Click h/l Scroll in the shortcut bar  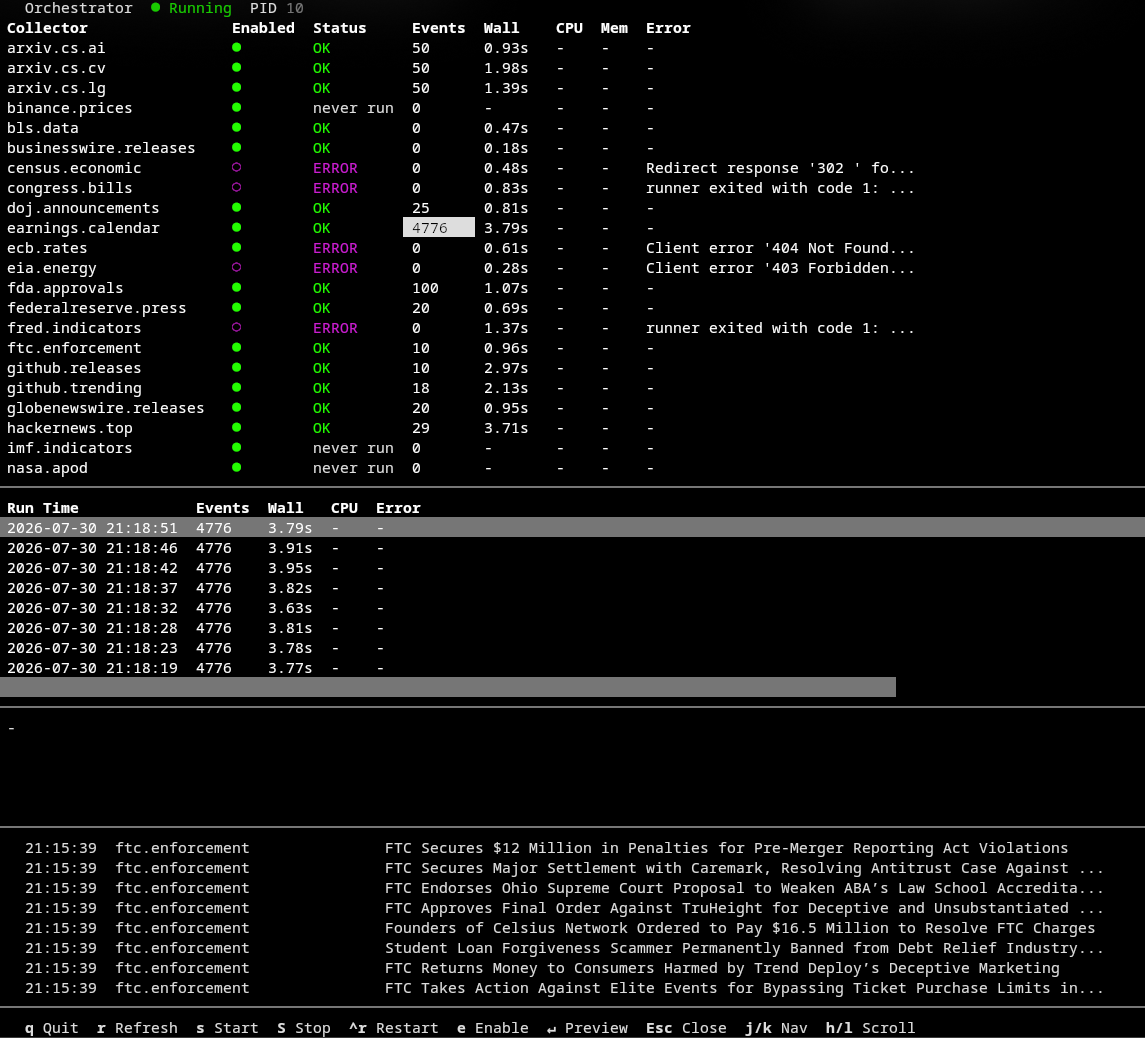click(870, 1028)
